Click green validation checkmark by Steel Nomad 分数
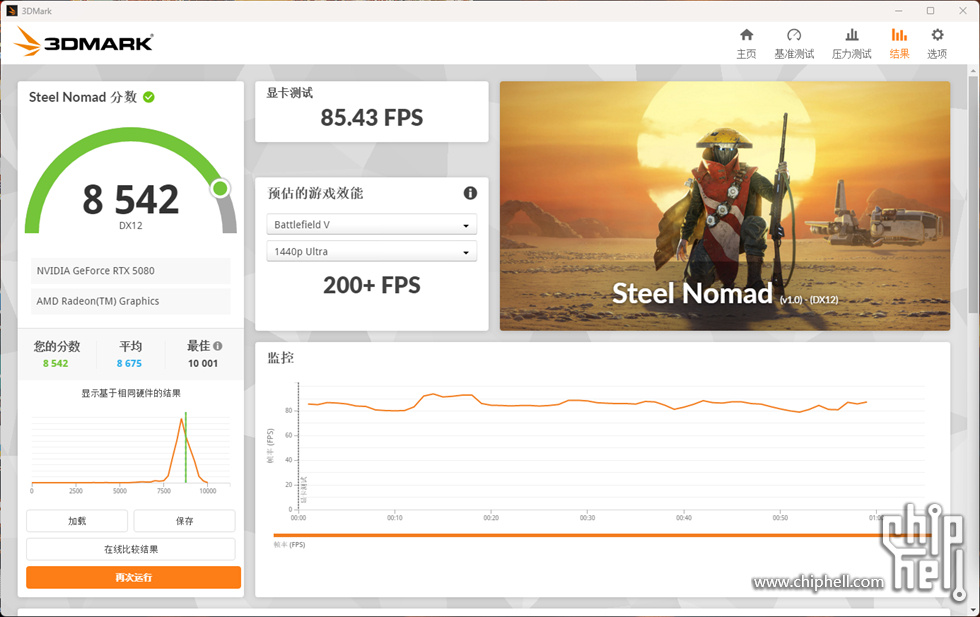 pyautogui.click(x=149, y=97)
